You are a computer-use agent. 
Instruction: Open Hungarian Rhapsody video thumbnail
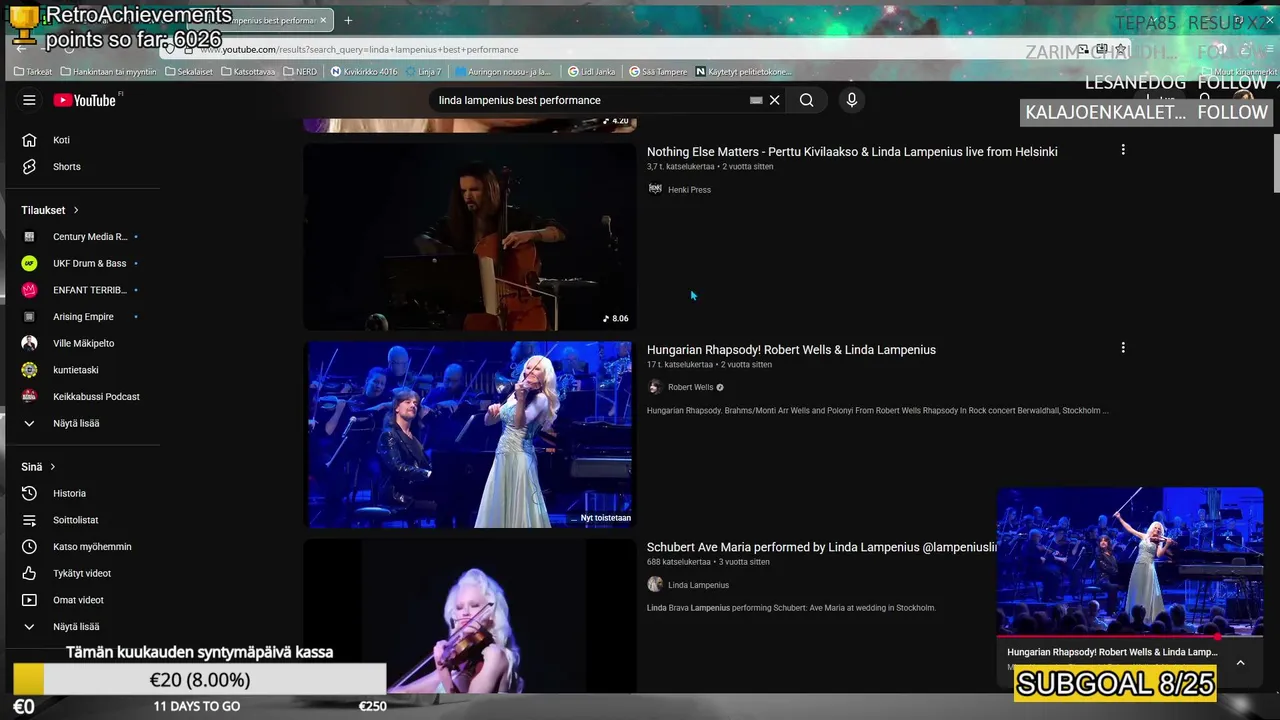tap(469, 434)
